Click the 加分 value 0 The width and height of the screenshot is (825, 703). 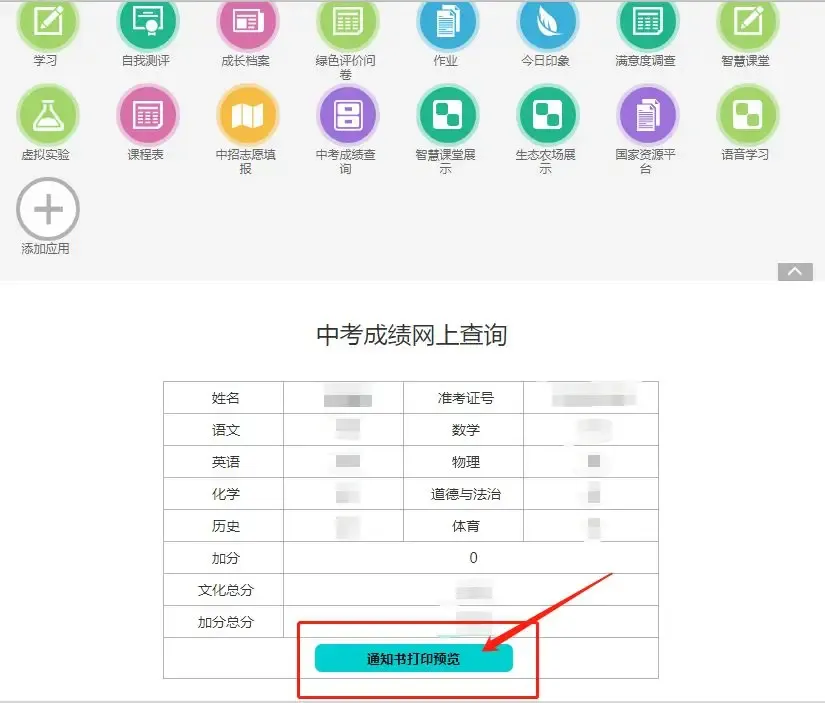pos(474,558)
